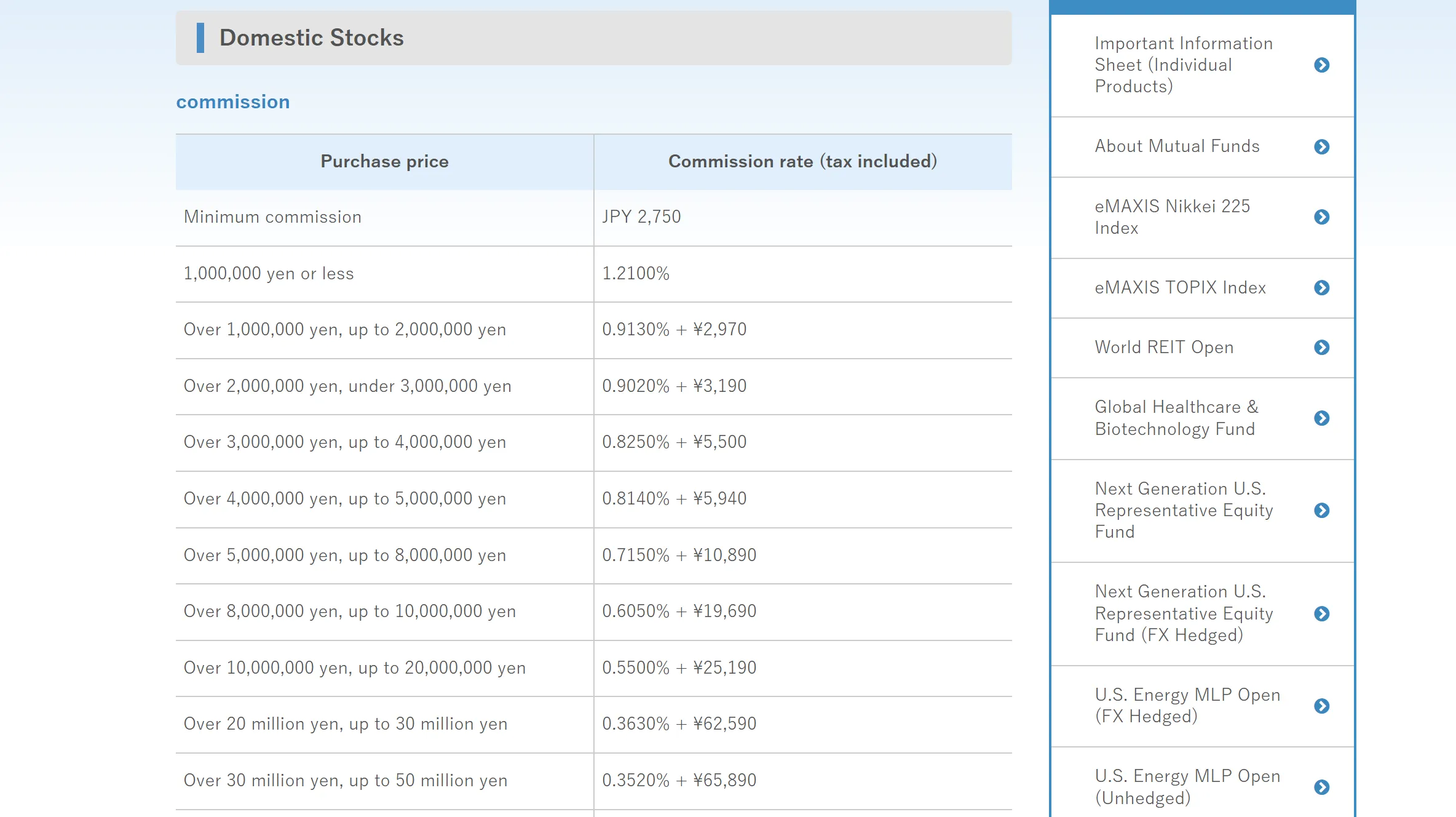Click the Domestic Stocks section heading
1456x817 pixels.
pos(311,38)
